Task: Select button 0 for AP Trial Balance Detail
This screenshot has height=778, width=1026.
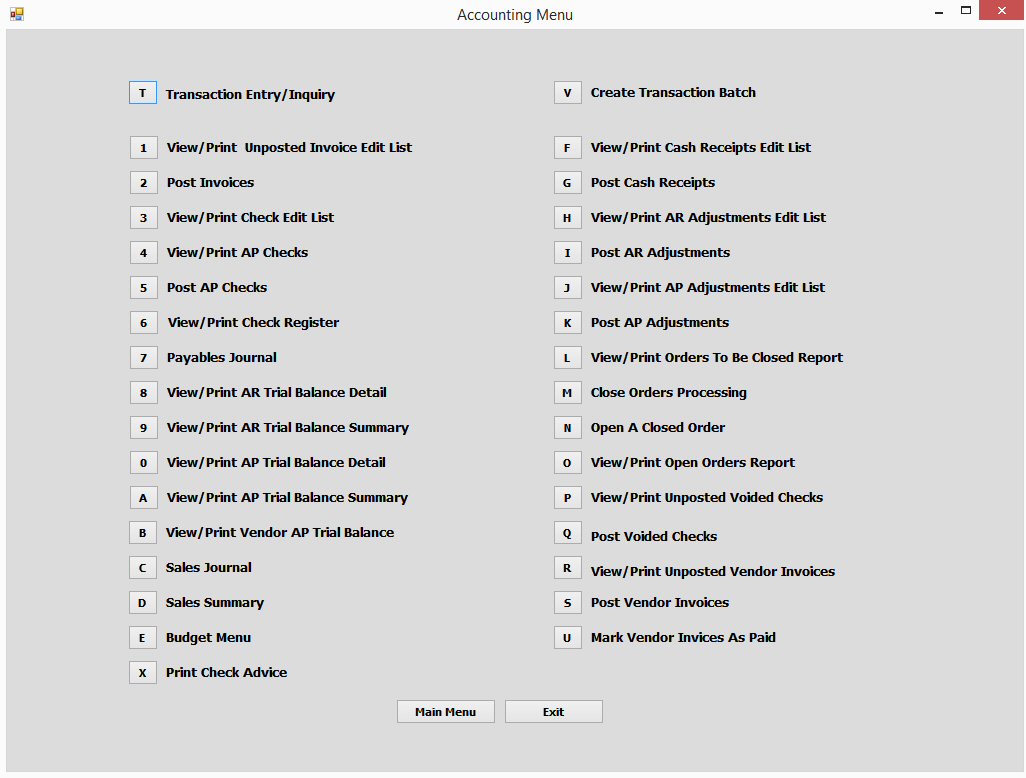Action: [x=143, y=463]
